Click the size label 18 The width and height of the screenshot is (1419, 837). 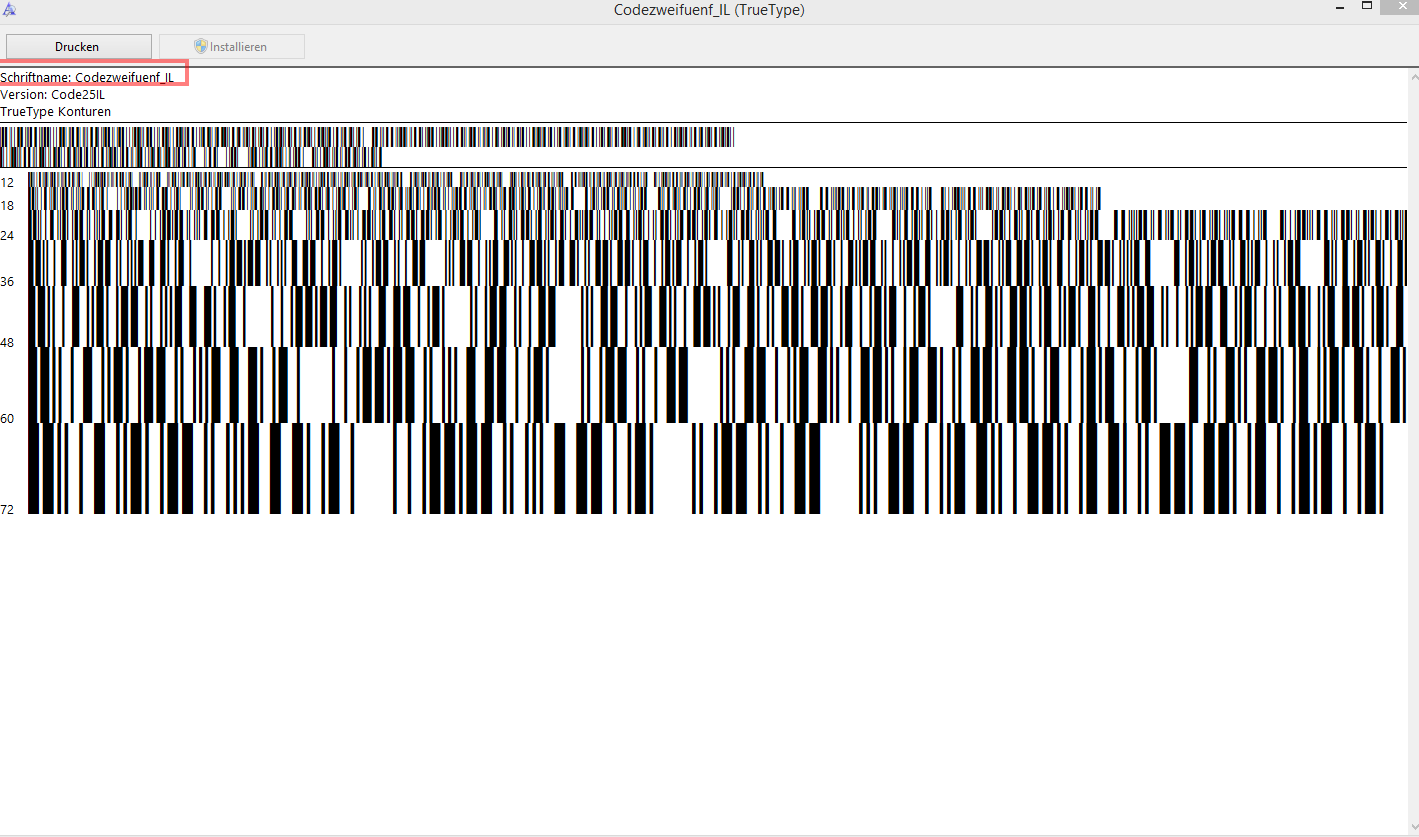pyautogui.click(x=7, y=205)
